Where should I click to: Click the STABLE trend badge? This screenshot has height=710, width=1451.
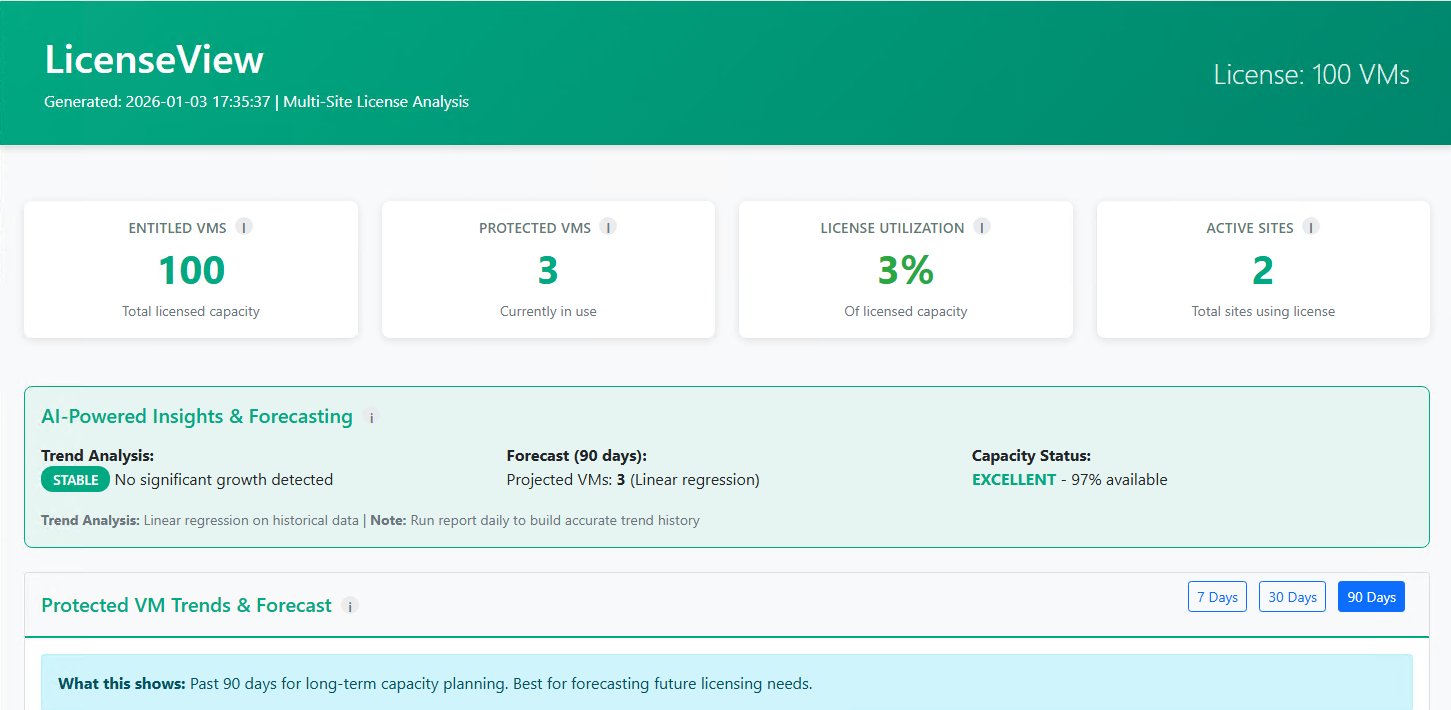(x=76, y=480)
